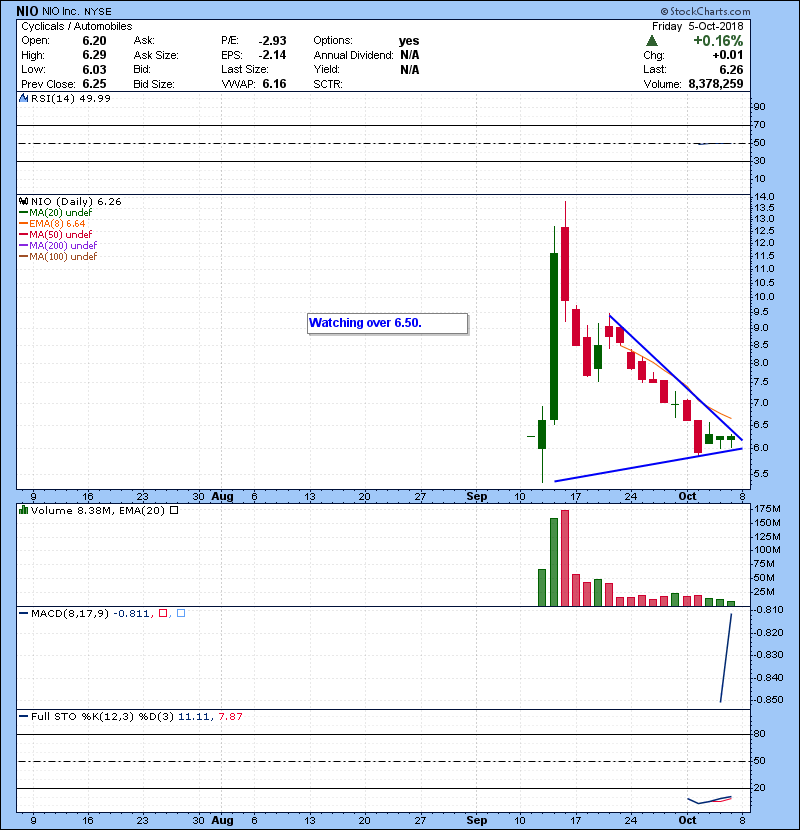
Task: Click the empty square after EMA(20) in Volume legend
Action: [174, 510]
